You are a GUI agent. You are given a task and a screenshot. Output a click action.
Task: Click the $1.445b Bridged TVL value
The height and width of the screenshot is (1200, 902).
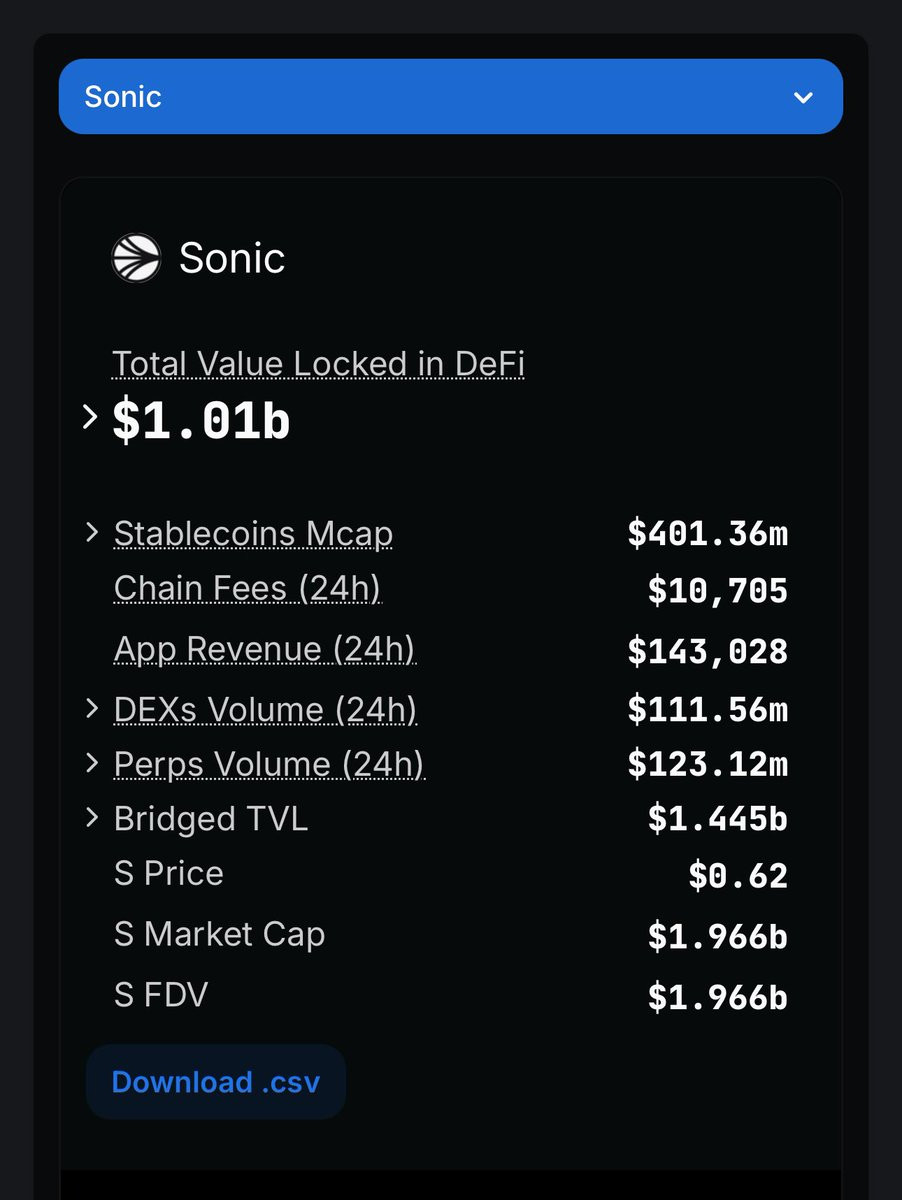718,819
